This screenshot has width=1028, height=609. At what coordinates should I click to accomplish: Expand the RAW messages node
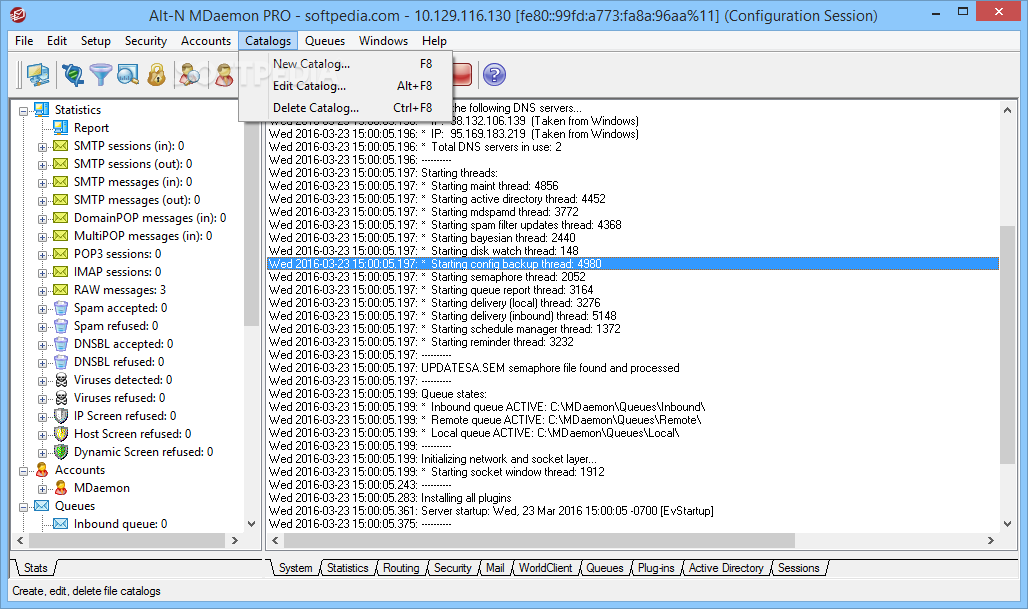coord(43,291)
